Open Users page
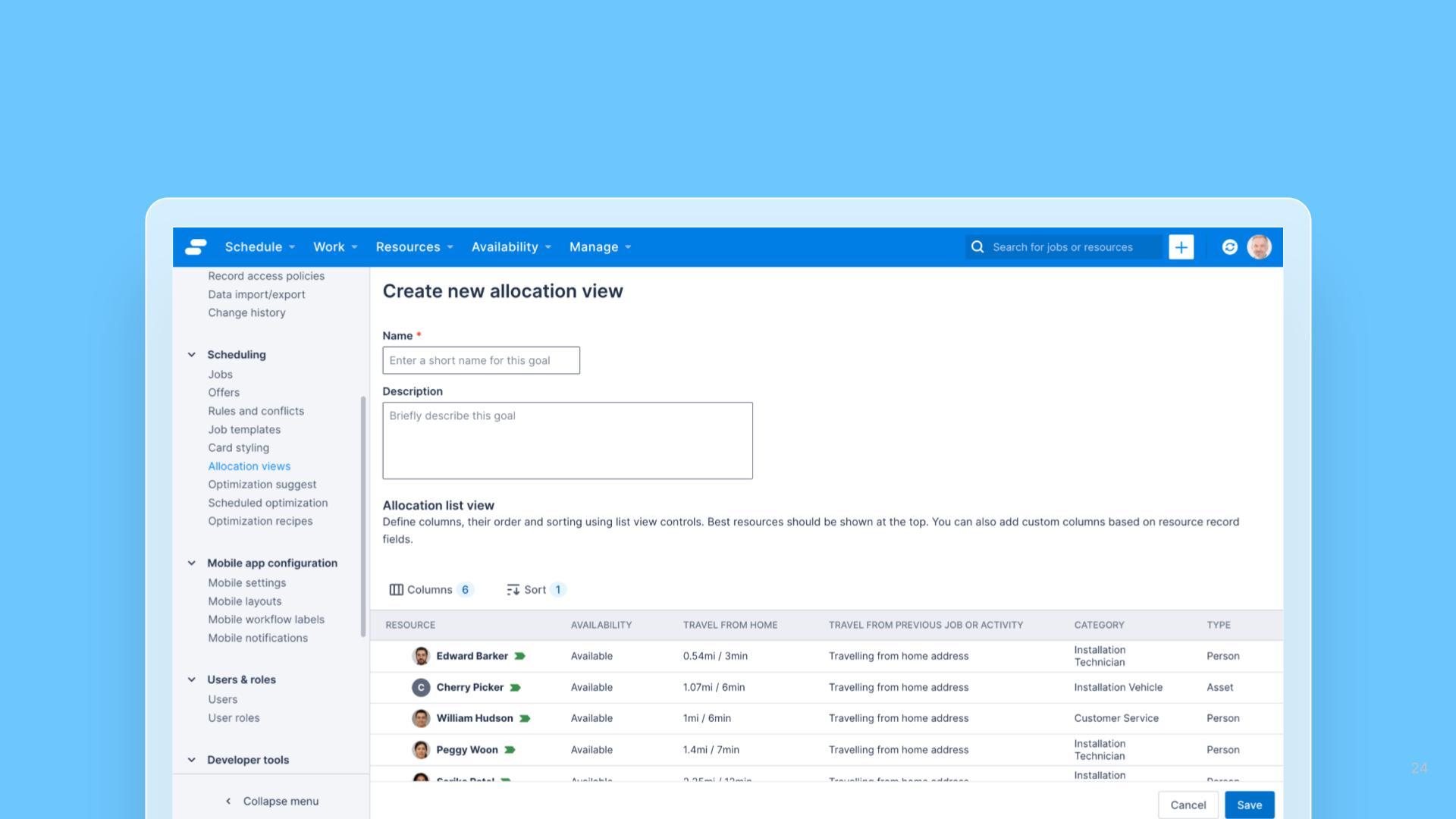 coord(222,700)
